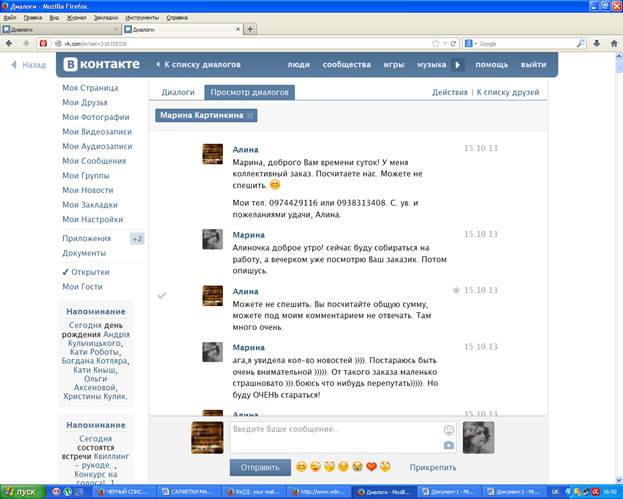Select message with the checkmark on the left
This screenshot has height=499, width=623.
tap(162, 295)
